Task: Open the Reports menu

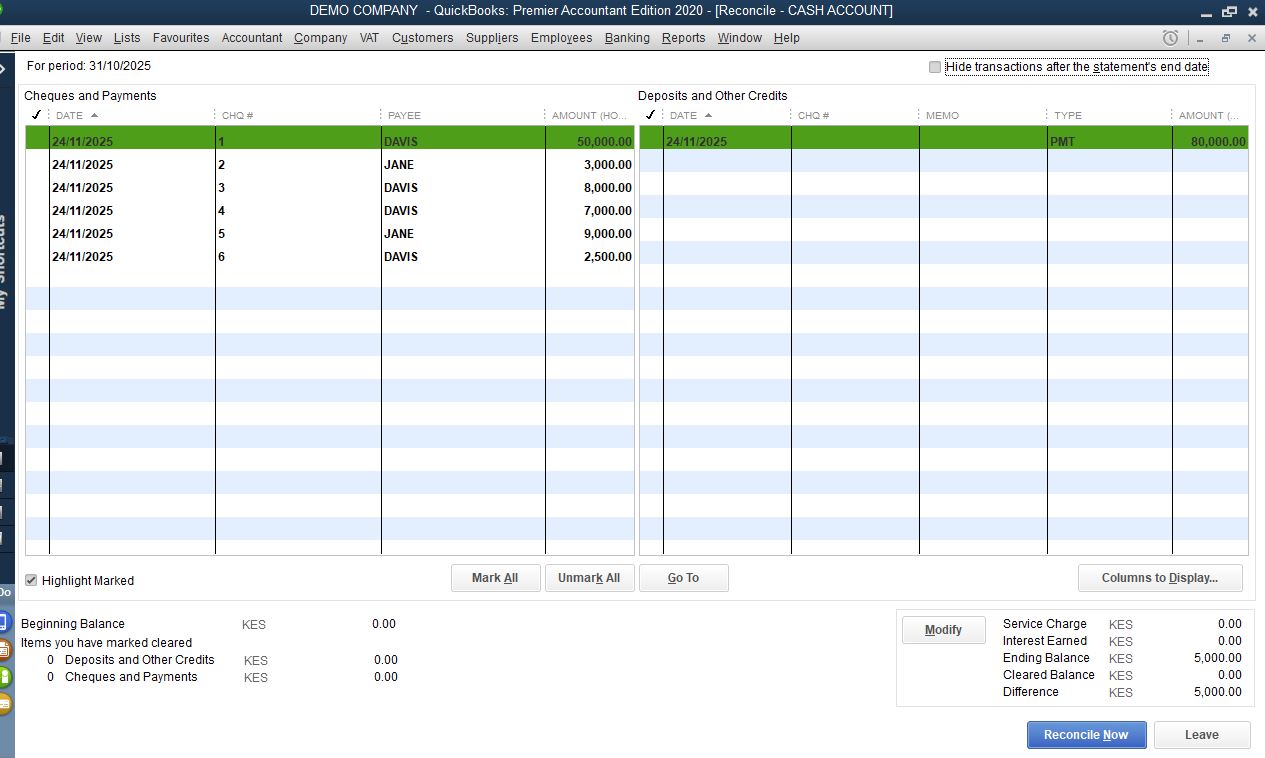Action: 683,38
